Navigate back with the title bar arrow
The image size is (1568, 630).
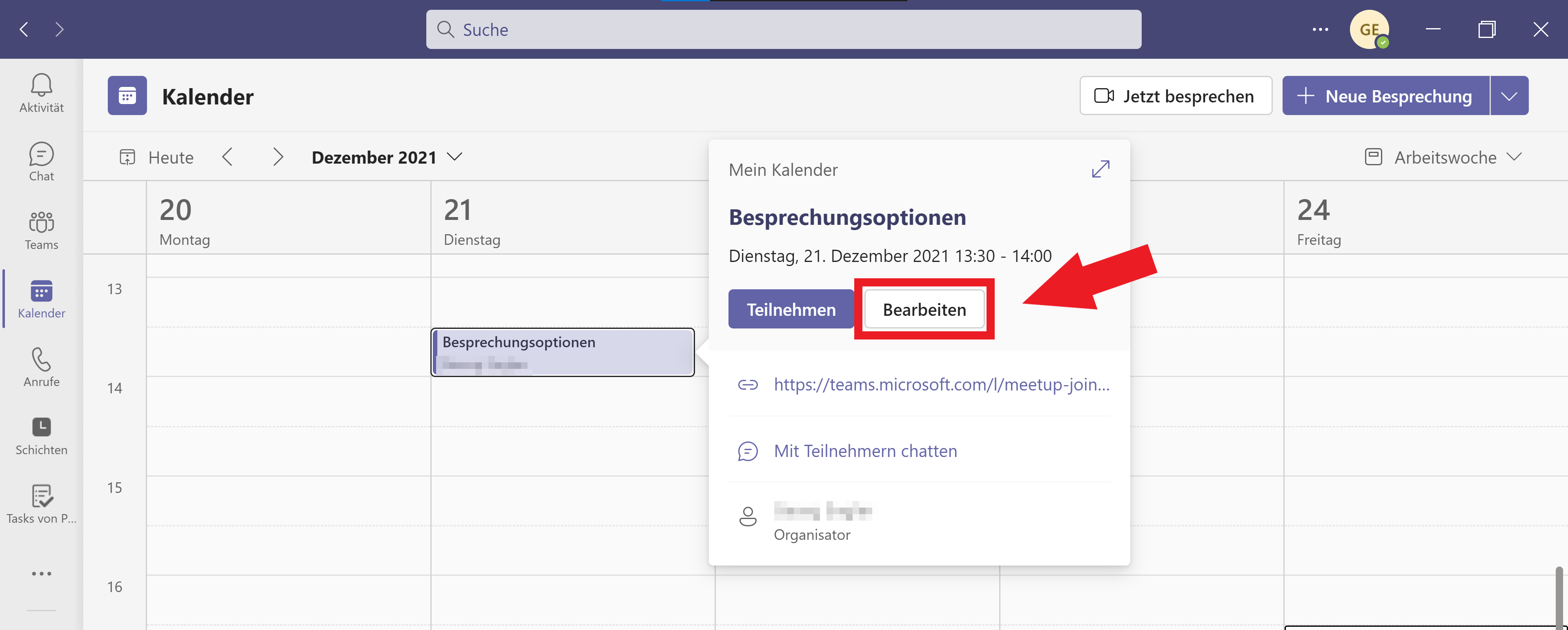pos(24,29)
